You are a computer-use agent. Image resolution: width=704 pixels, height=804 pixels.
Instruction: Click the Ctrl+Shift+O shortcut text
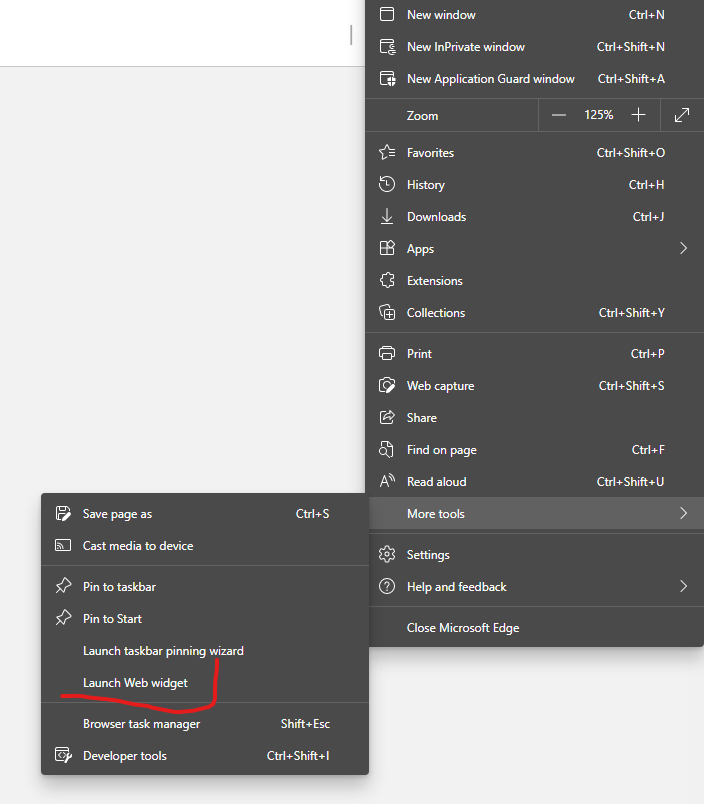click(631, 153)
